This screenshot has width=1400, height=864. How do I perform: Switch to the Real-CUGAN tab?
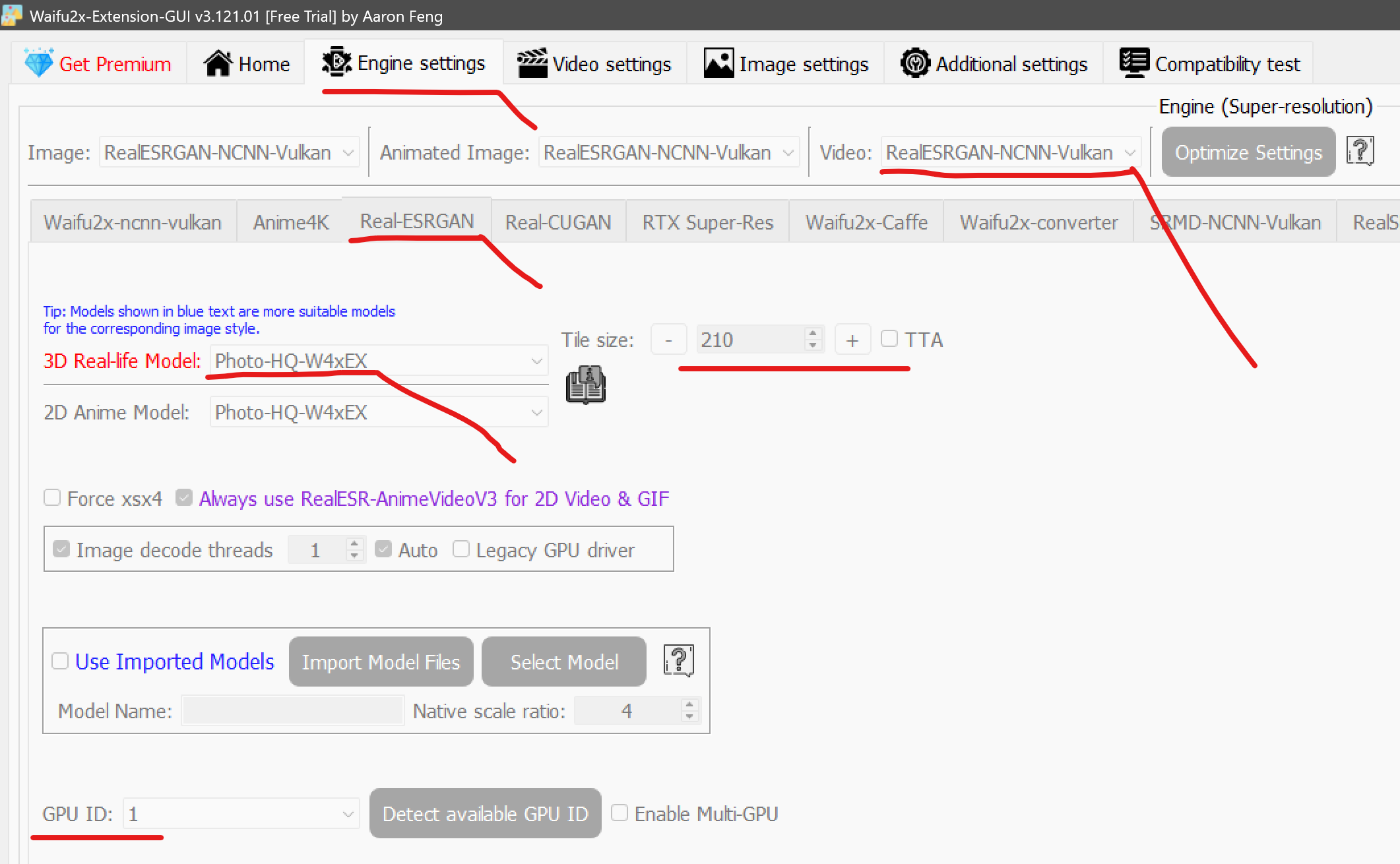[558, 222]
